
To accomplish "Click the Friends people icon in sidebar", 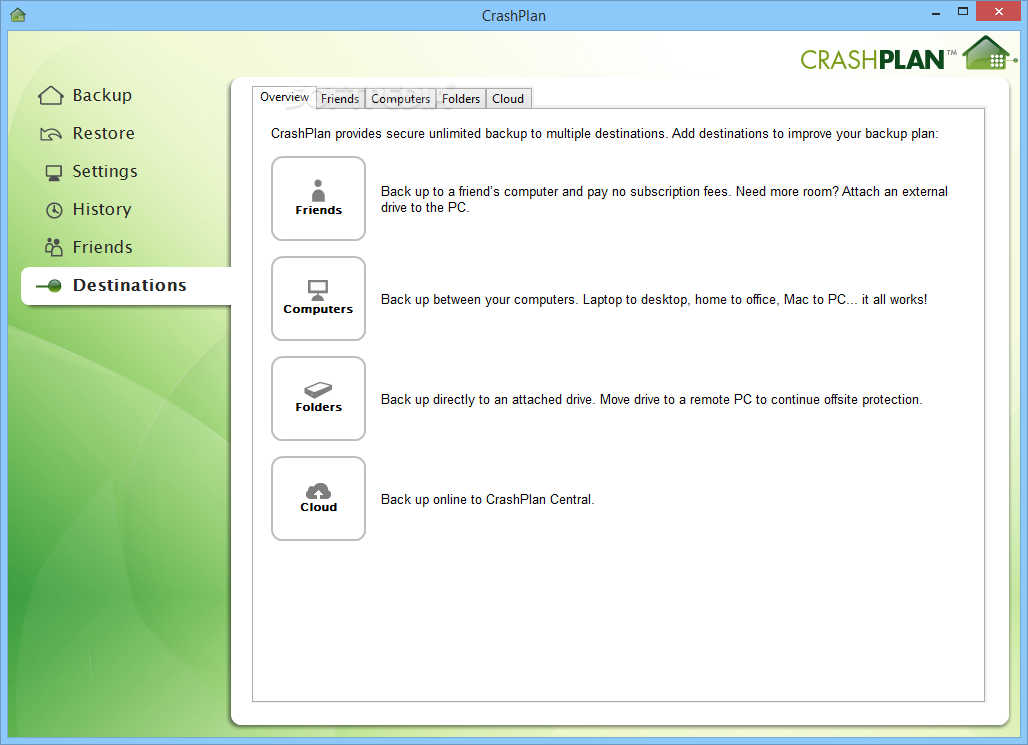I will click(53, 247).
